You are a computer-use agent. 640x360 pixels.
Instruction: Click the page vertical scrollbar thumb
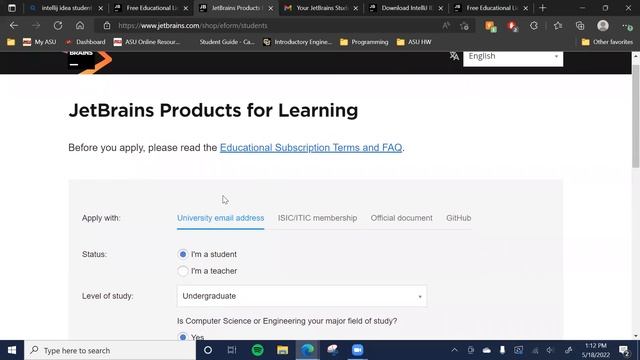636,116
